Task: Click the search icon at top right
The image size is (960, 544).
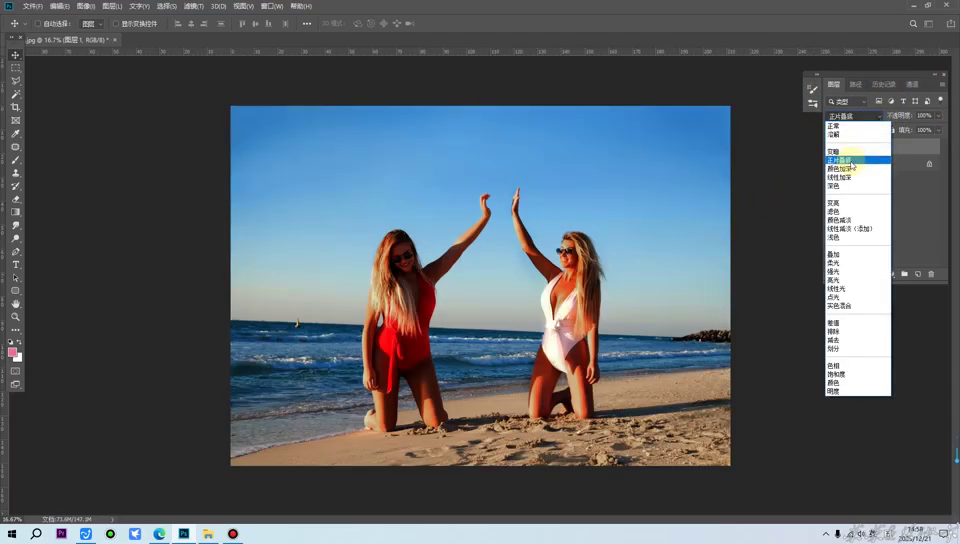Action: click(913, 23)
